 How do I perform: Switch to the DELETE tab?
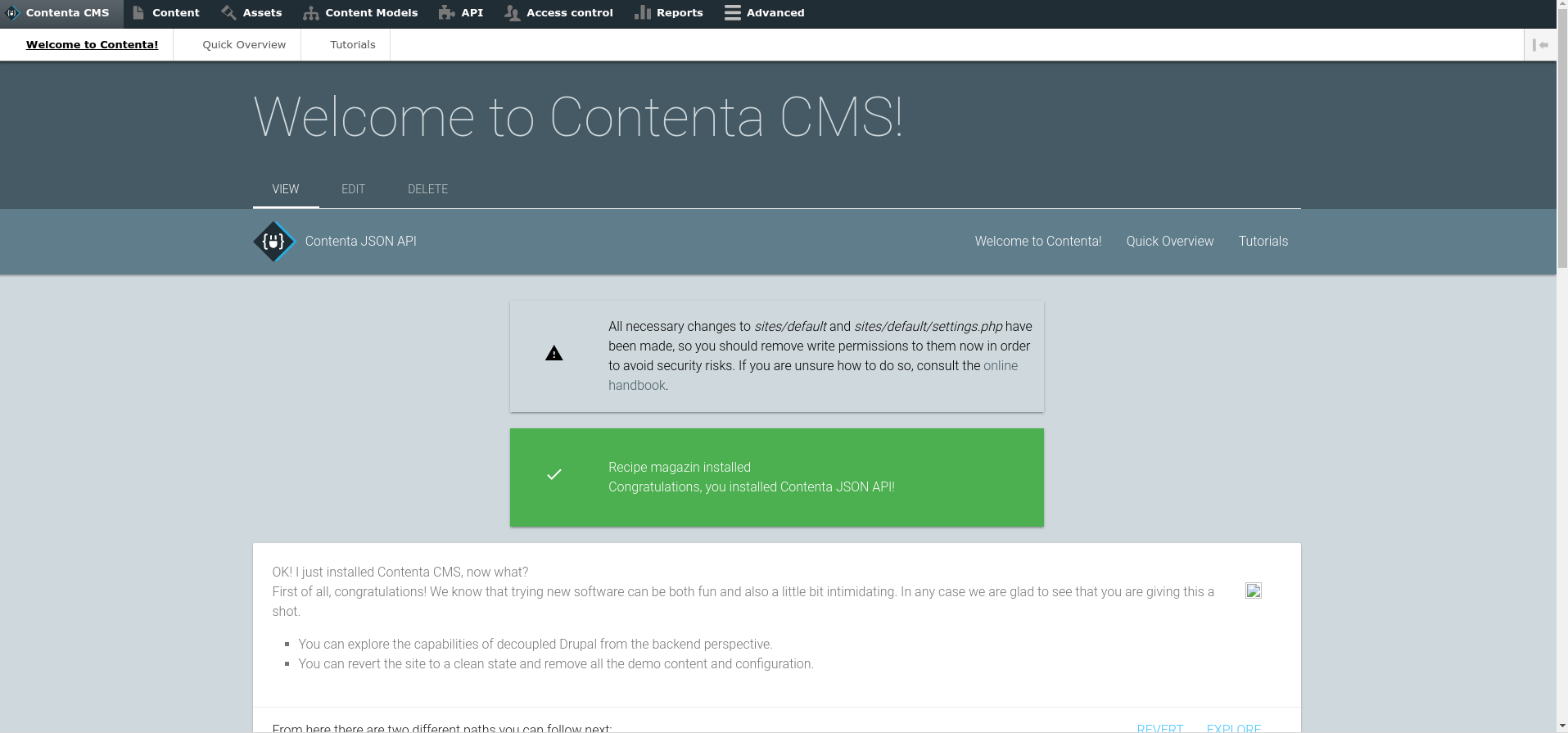point(428,189)
